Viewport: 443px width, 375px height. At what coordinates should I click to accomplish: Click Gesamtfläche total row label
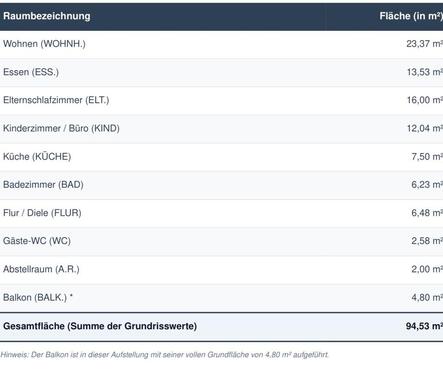point(100,326)
